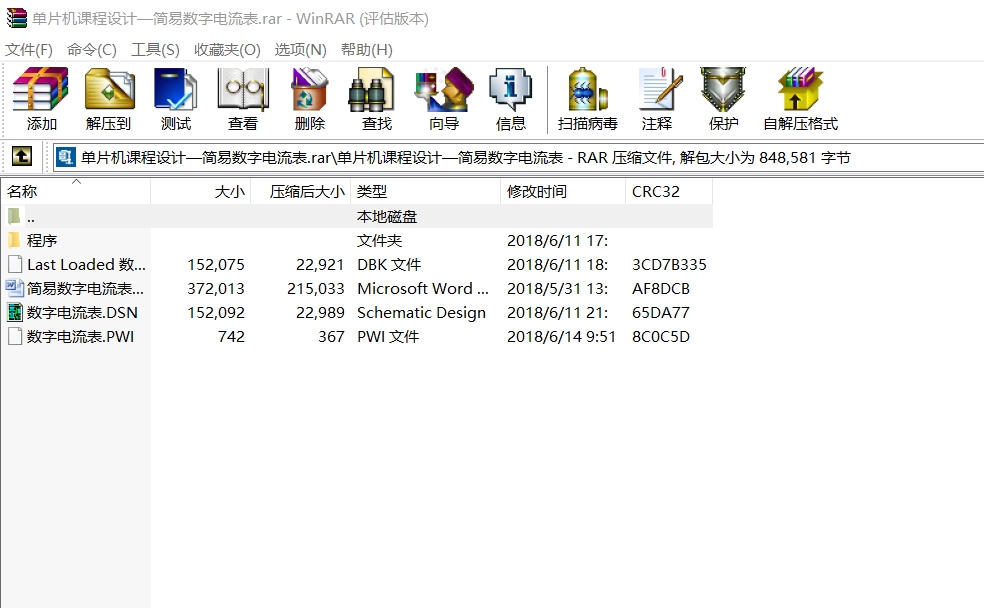Screen dimensions: 984x608
Task: Click the packed size value 22,989
Action: tap(320, 312)
